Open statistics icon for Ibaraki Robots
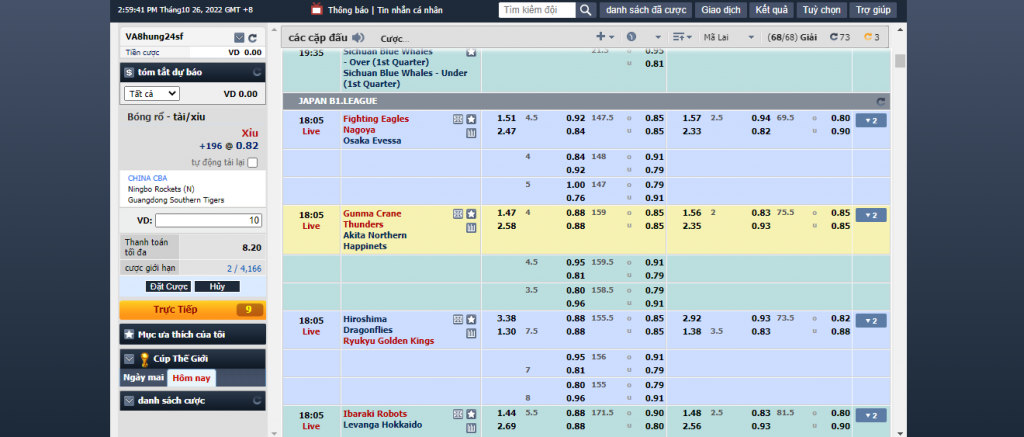This screenshot has height=437, width=1024. coord(458,414)
